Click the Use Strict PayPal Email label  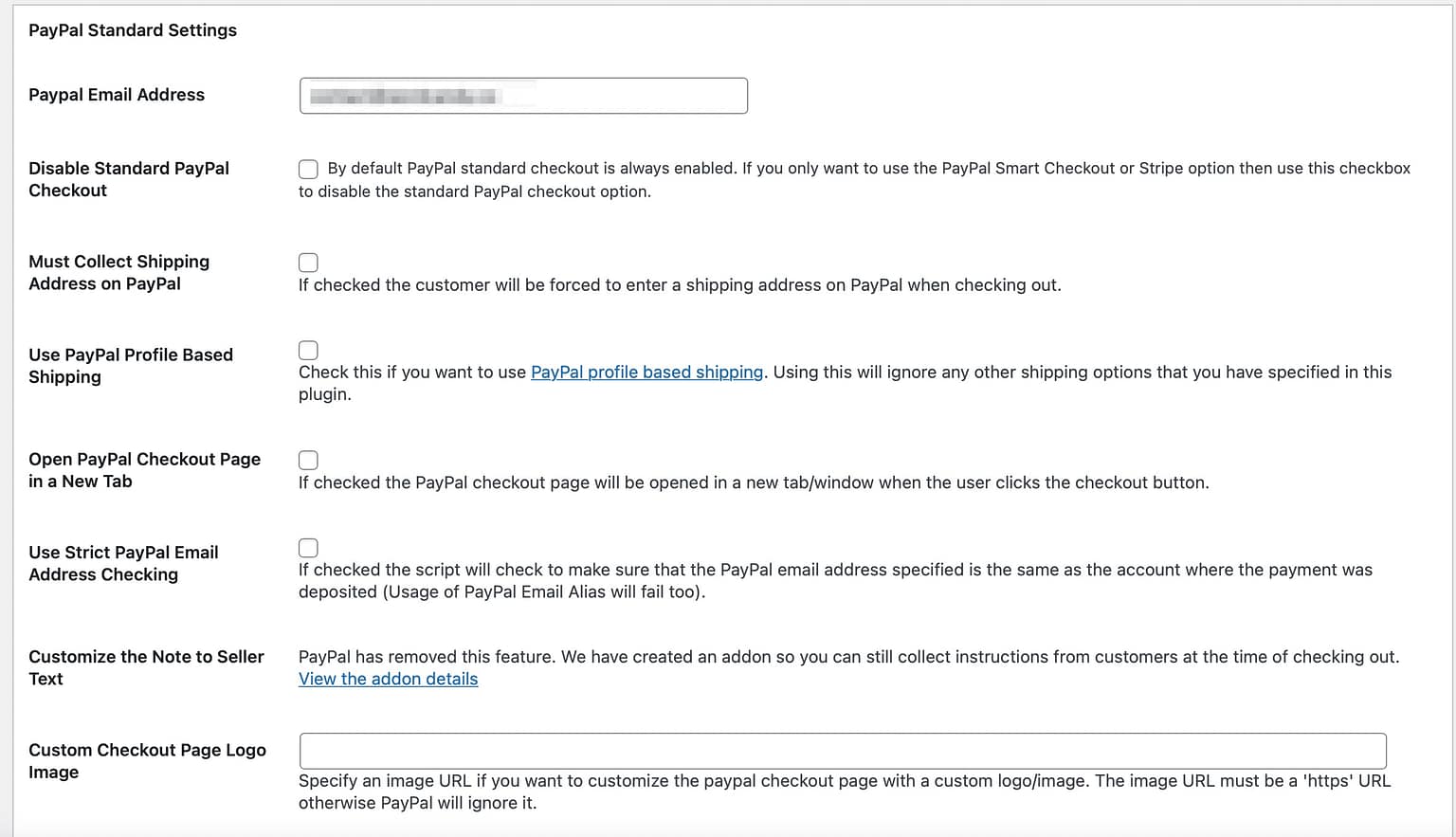124,563
